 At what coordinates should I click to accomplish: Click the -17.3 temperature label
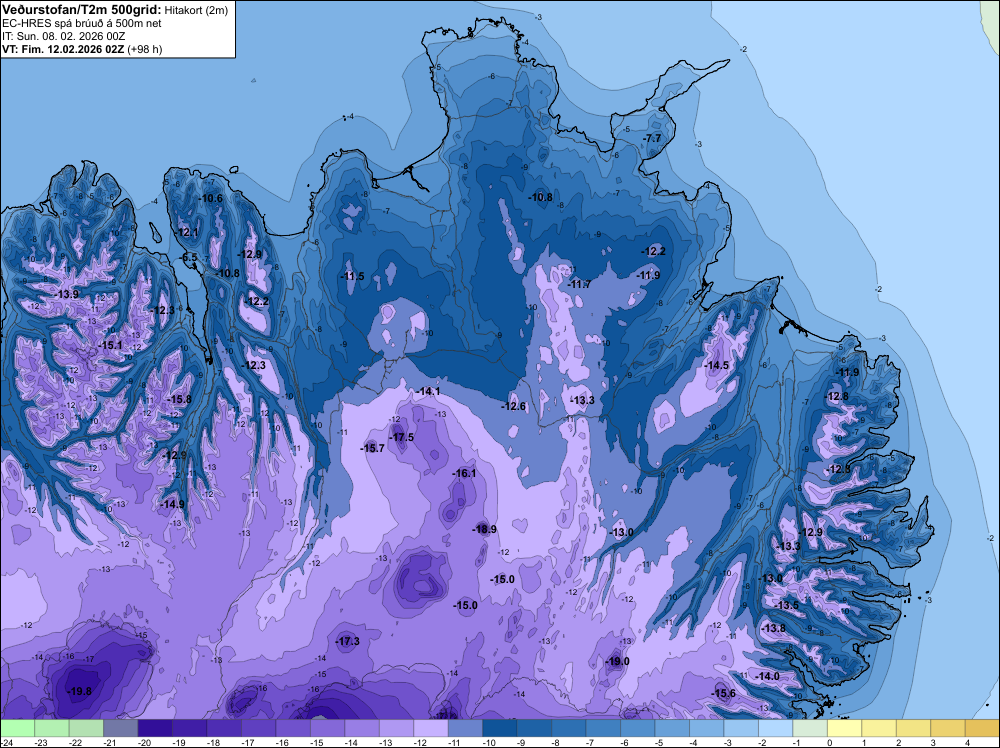(x=348, y=642)
